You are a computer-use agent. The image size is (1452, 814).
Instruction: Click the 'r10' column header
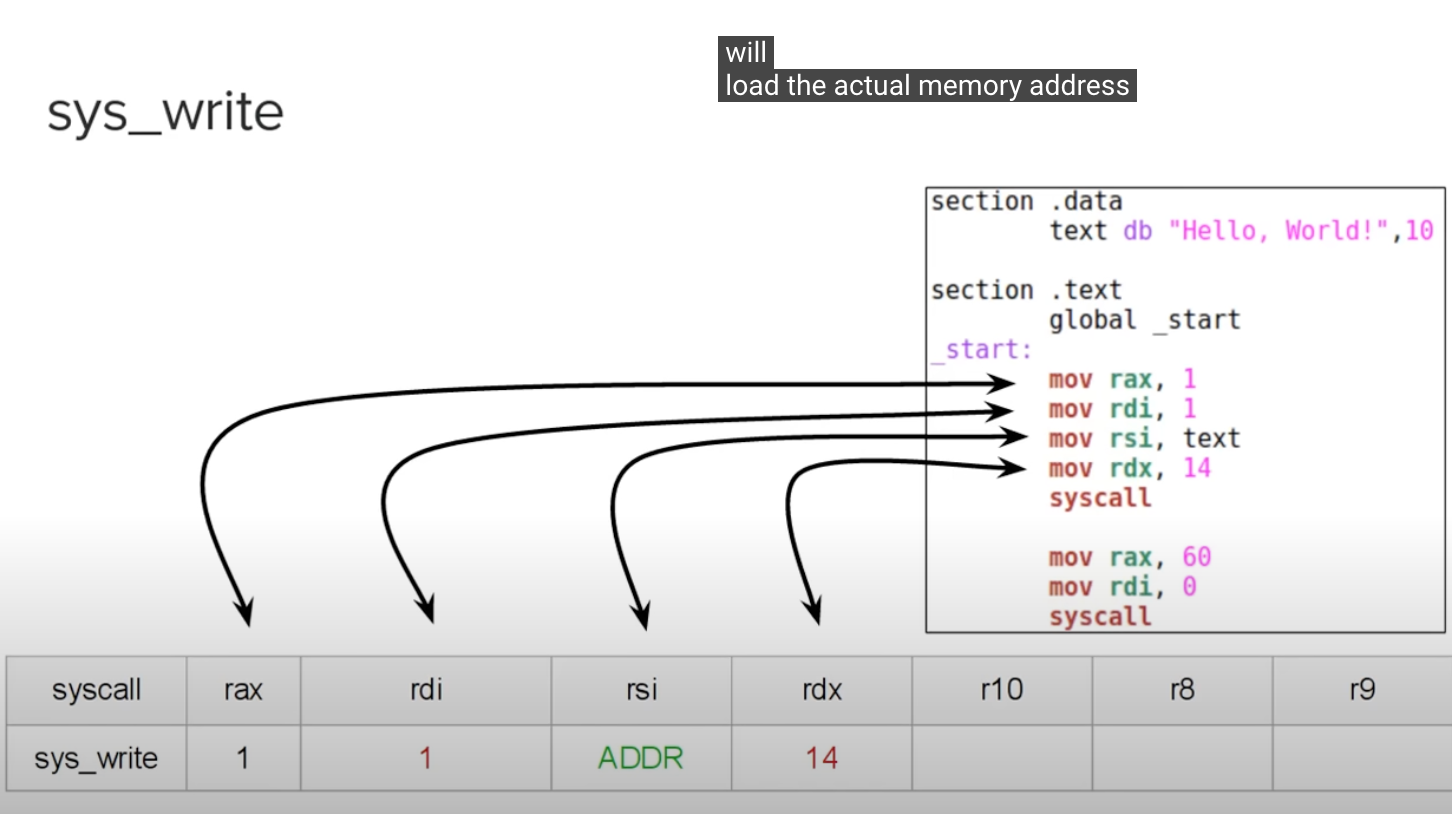click(1002, 690)
